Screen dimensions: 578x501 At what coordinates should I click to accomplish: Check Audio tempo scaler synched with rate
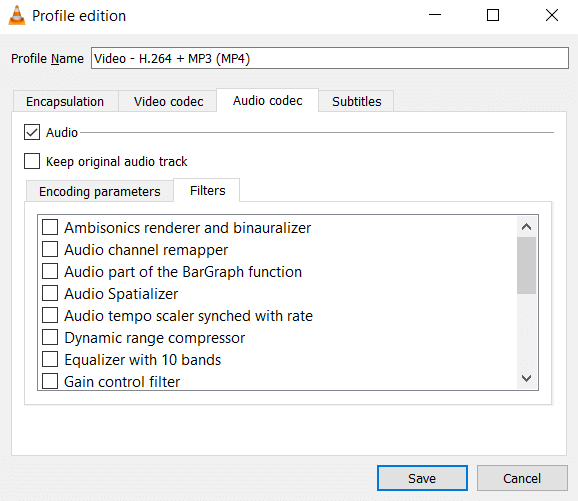50,316
